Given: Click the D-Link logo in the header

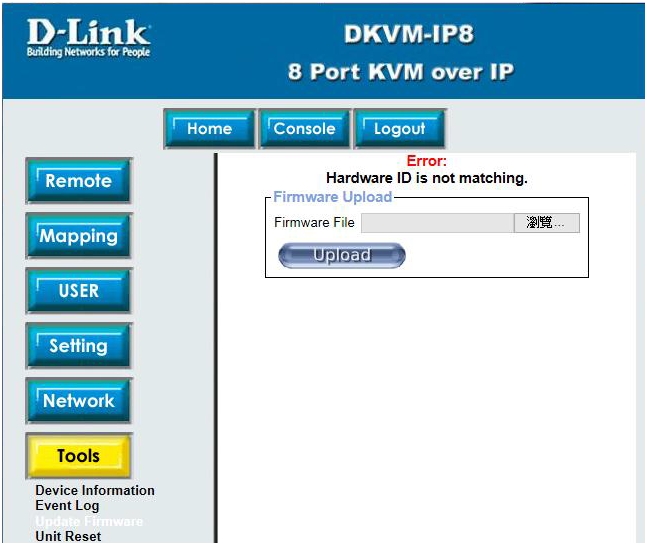Looking at the screenshot, I should (89, 38).
